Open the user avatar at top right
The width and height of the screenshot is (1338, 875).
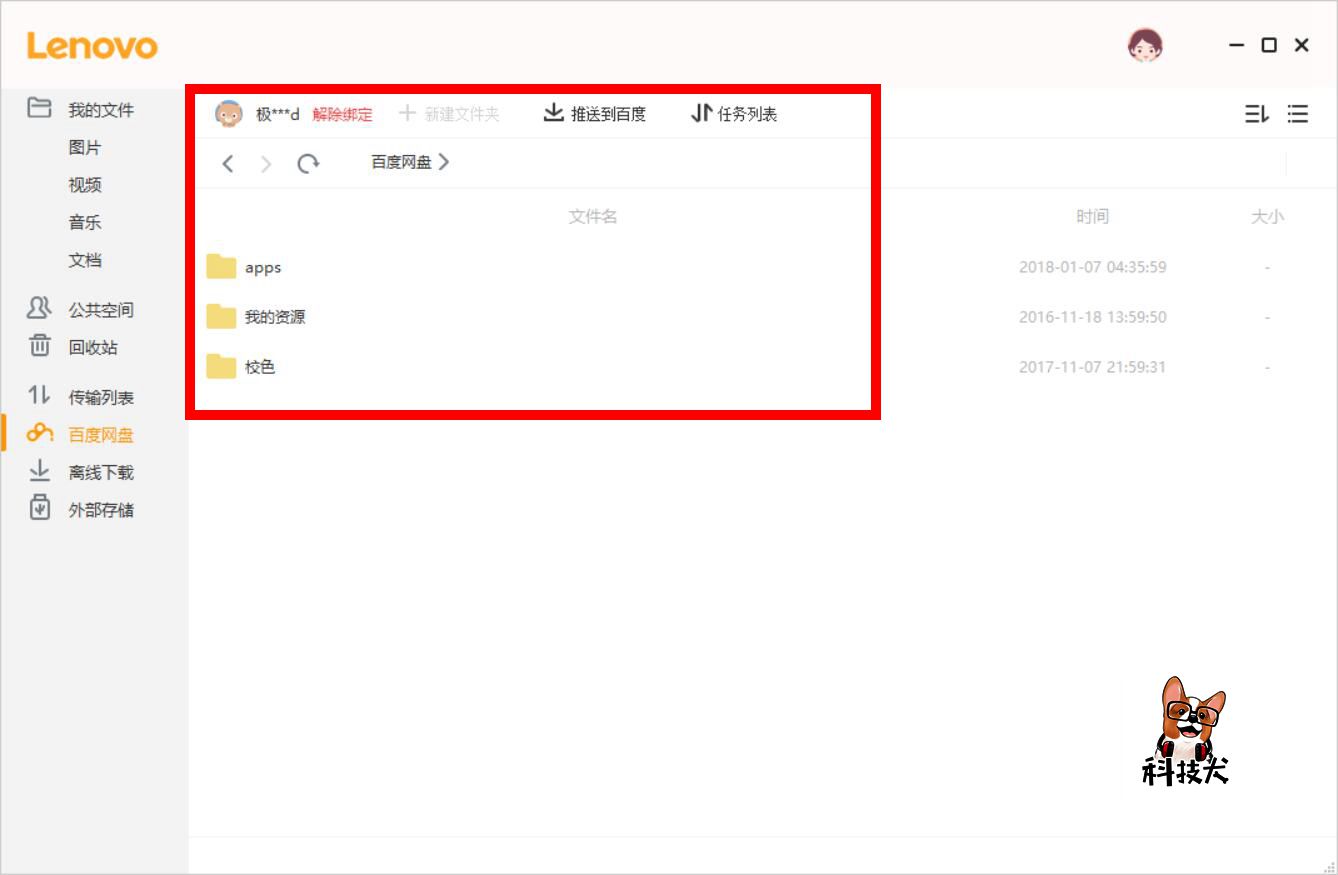tap(1145, 45)
